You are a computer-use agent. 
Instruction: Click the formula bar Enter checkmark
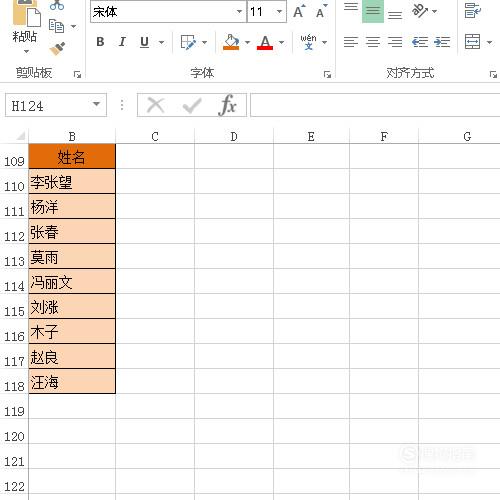tap(192, 106)
